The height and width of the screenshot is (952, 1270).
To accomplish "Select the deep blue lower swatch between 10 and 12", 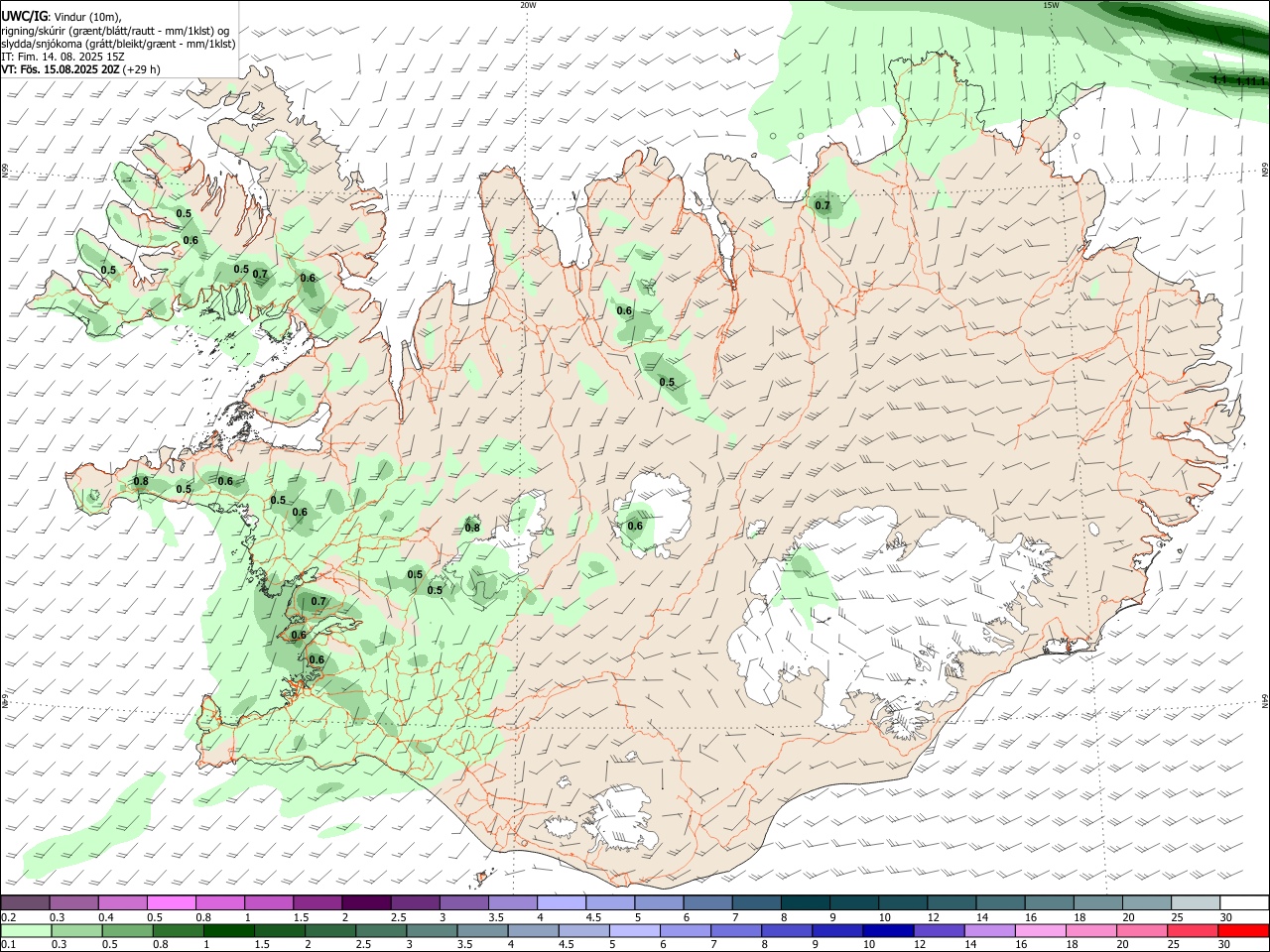I will (888, 931).
